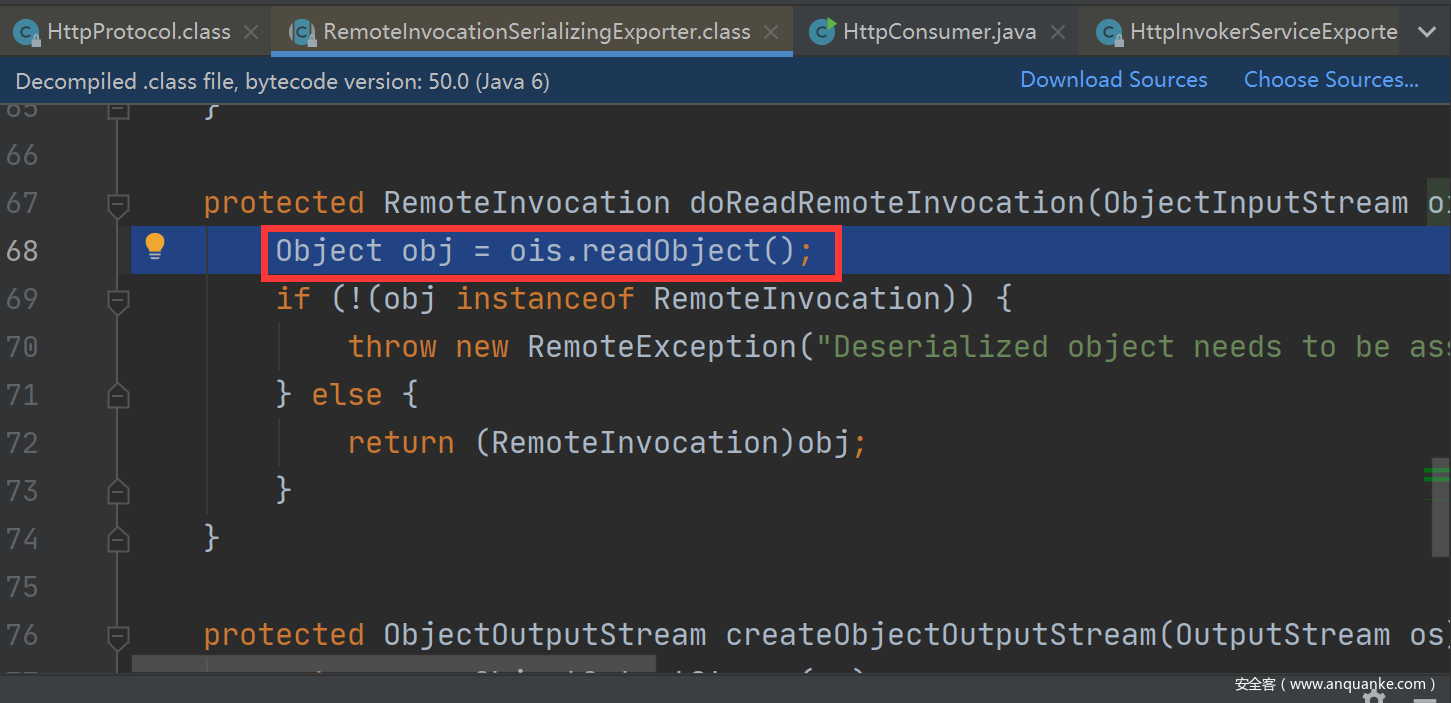Screen dimensions: 1451x703
Task: Click the Download Sources link
Action: [1114, 80]
